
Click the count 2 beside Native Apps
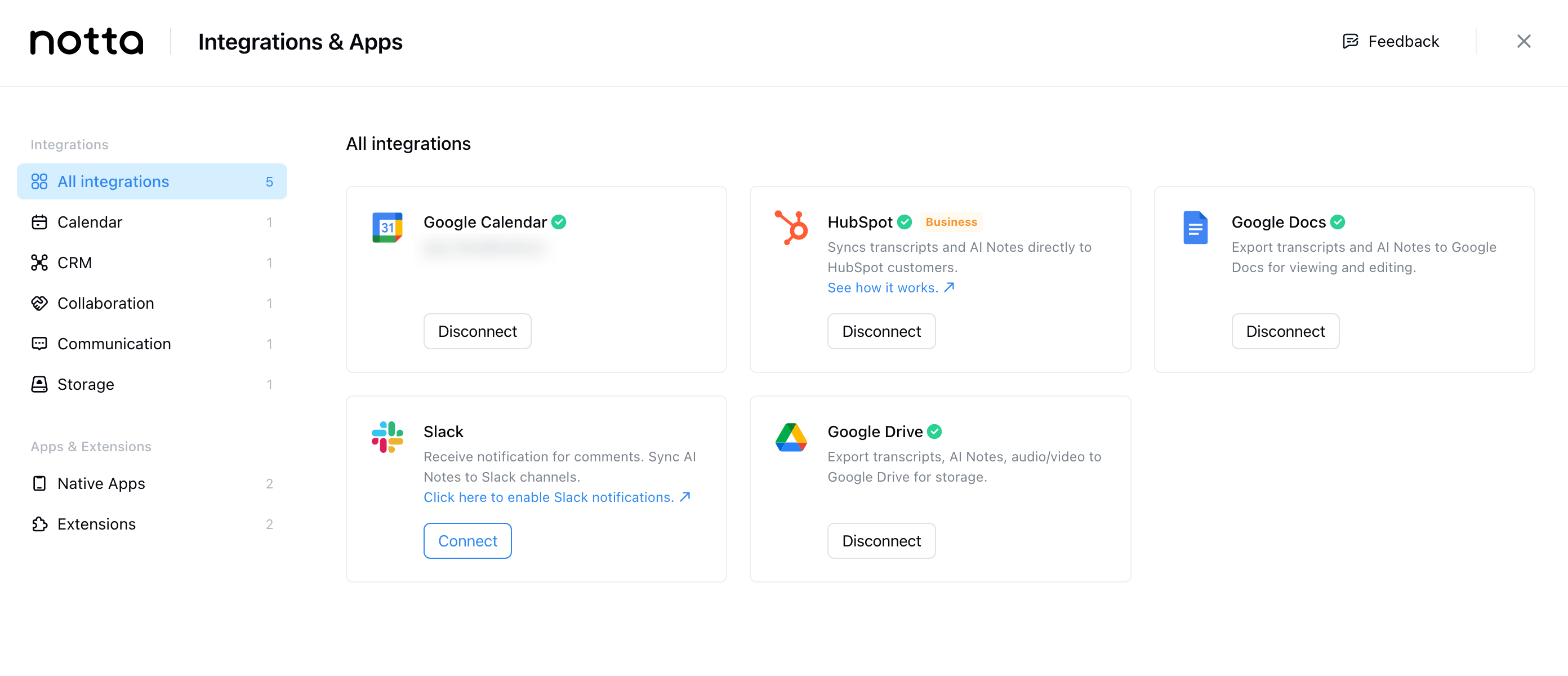269,483
